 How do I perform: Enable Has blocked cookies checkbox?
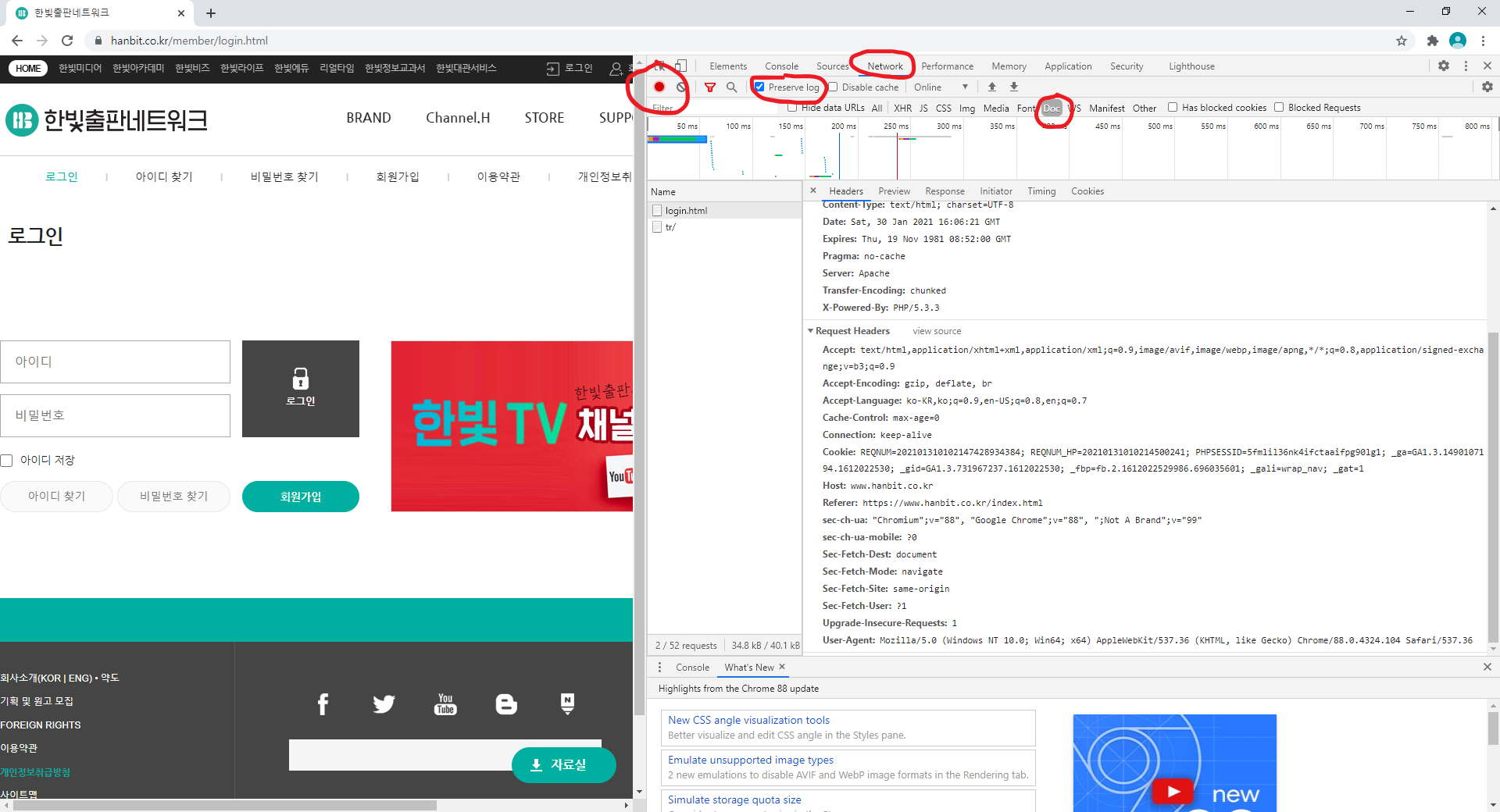pos(1173,107)
